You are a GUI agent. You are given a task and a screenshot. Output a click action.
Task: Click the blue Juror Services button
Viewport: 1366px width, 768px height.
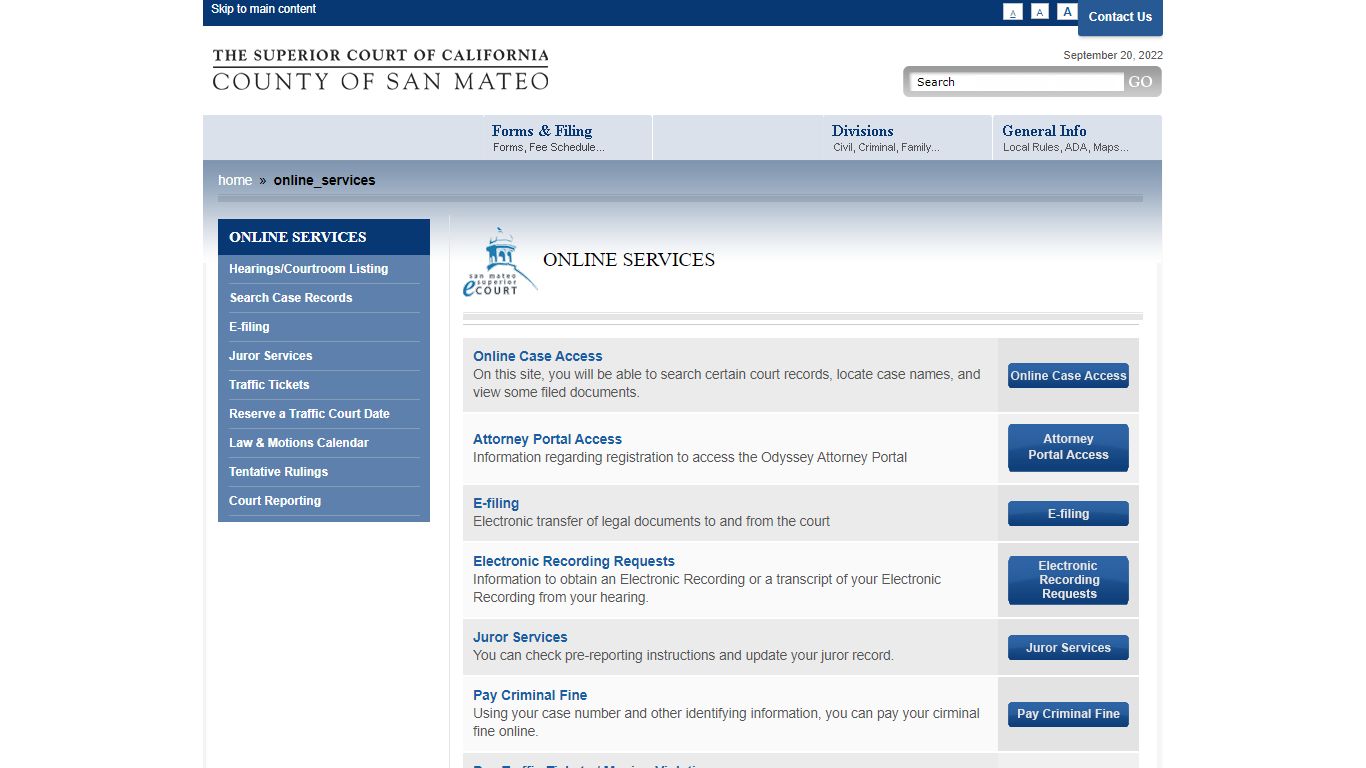(1068, 648)
